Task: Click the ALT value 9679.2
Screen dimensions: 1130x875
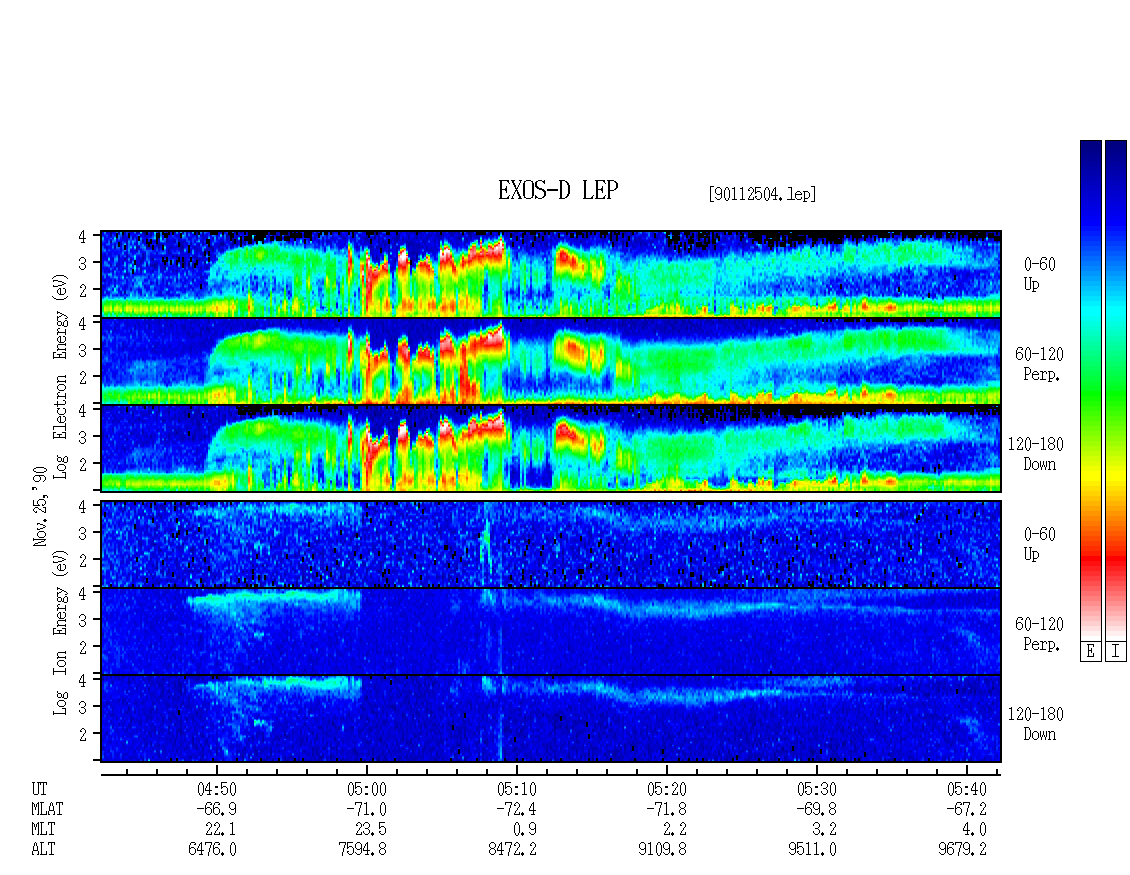Action: pyautogui.click(x=963, y=850)
